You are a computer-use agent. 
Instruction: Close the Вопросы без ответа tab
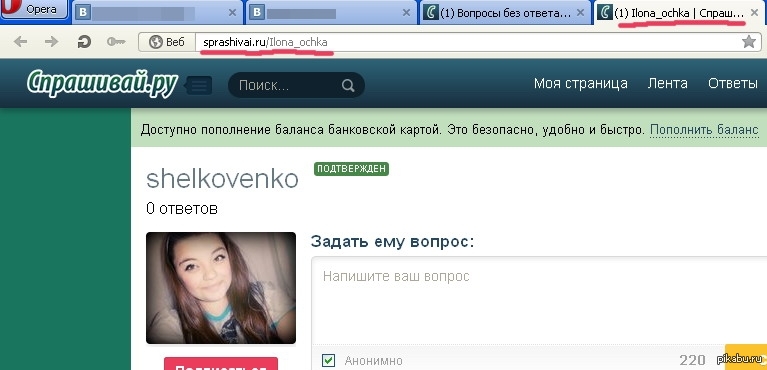click(581, 13)
